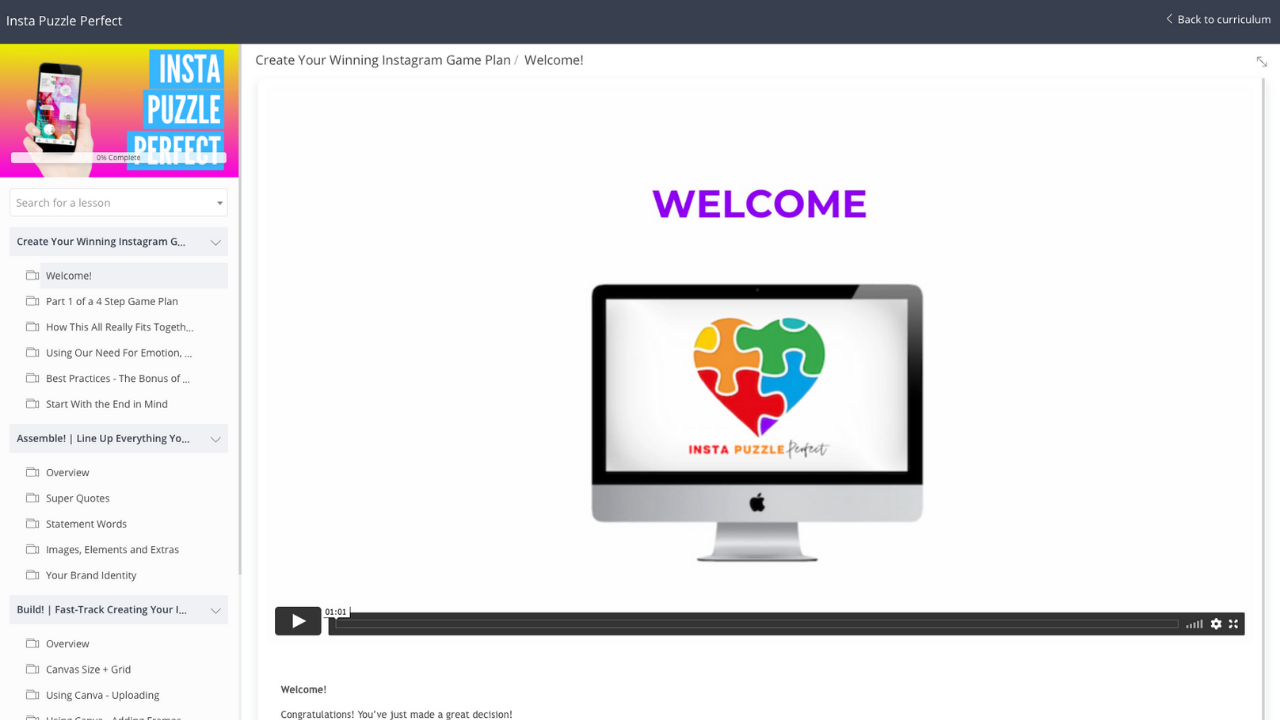Click the WELCOME heading
This screenshot has width=1280, height=720.
click(759, 204)
